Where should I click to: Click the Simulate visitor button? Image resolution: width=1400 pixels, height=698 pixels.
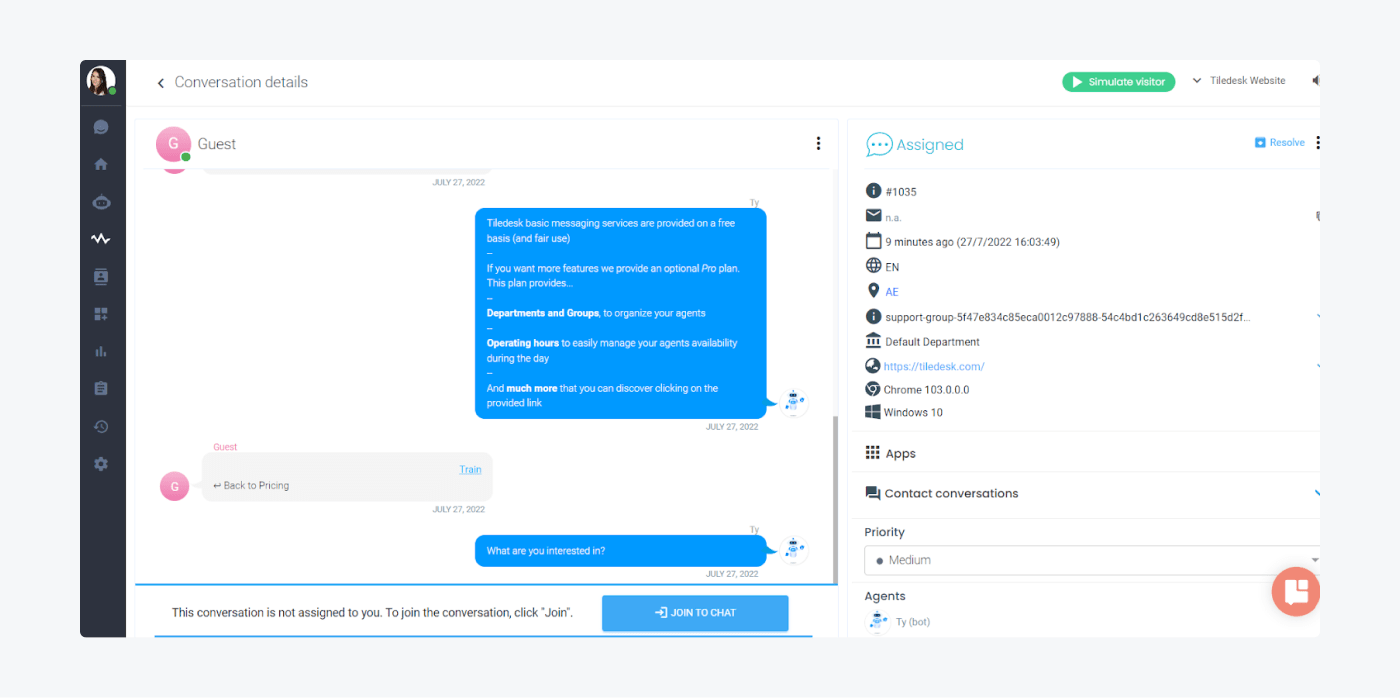1118,82
